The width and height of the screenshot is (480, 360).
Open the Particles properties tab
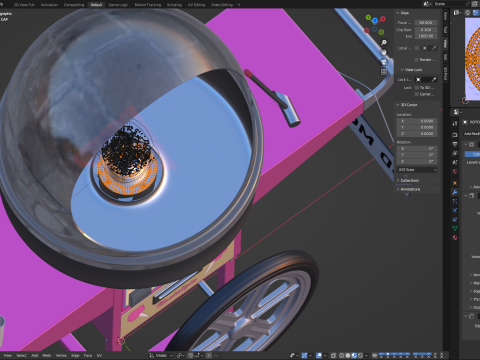click(455, 201)
